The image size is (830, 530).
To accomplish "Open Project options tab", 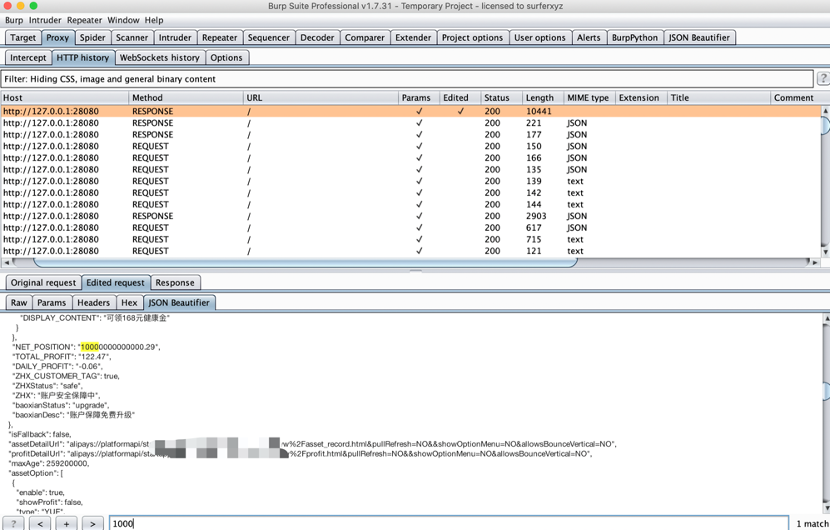I will coord(472,38).
